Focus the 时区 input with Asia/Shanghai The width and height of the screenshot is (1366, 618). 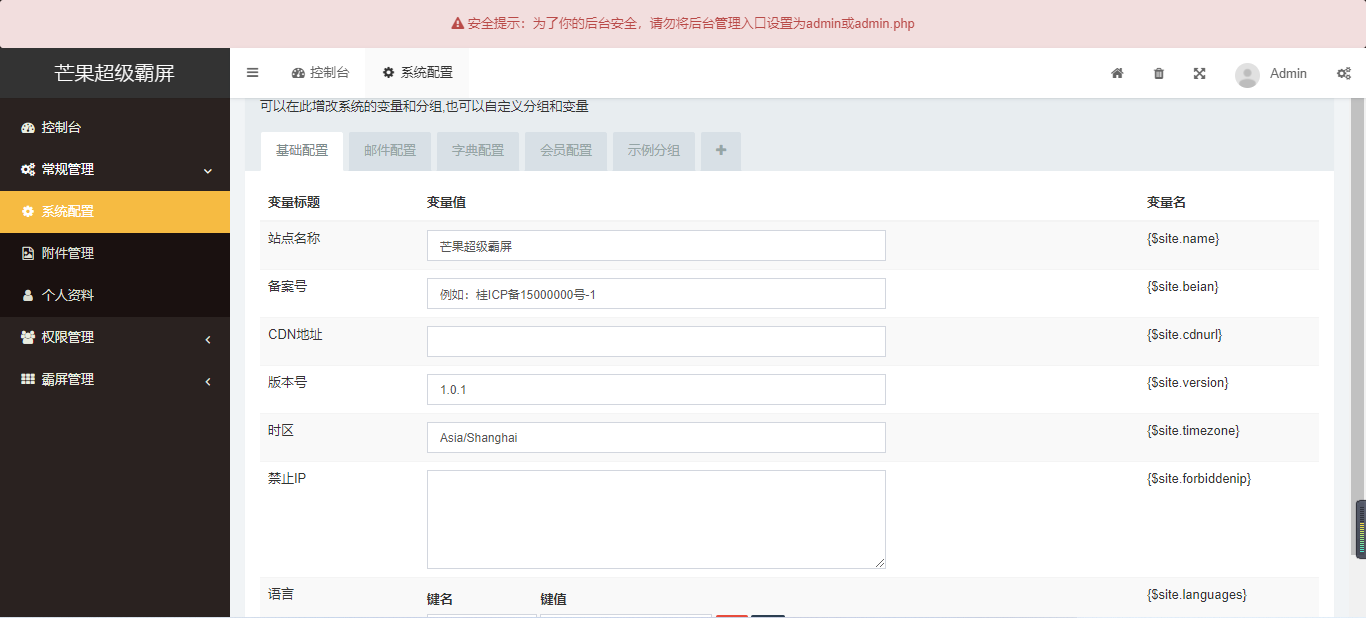click(x=656, y=438)
